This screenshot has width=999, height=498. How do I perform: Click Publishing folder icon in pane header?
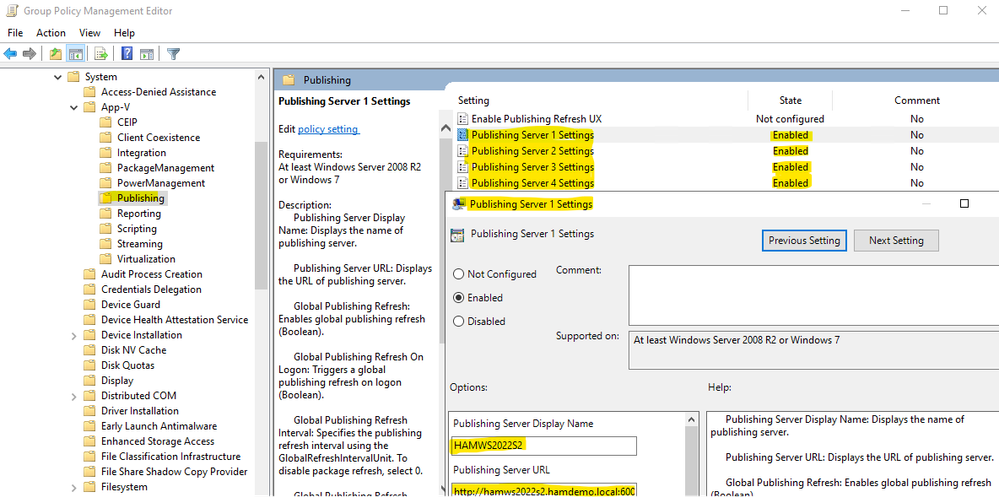pyautogui.click(x=289, y=80)
